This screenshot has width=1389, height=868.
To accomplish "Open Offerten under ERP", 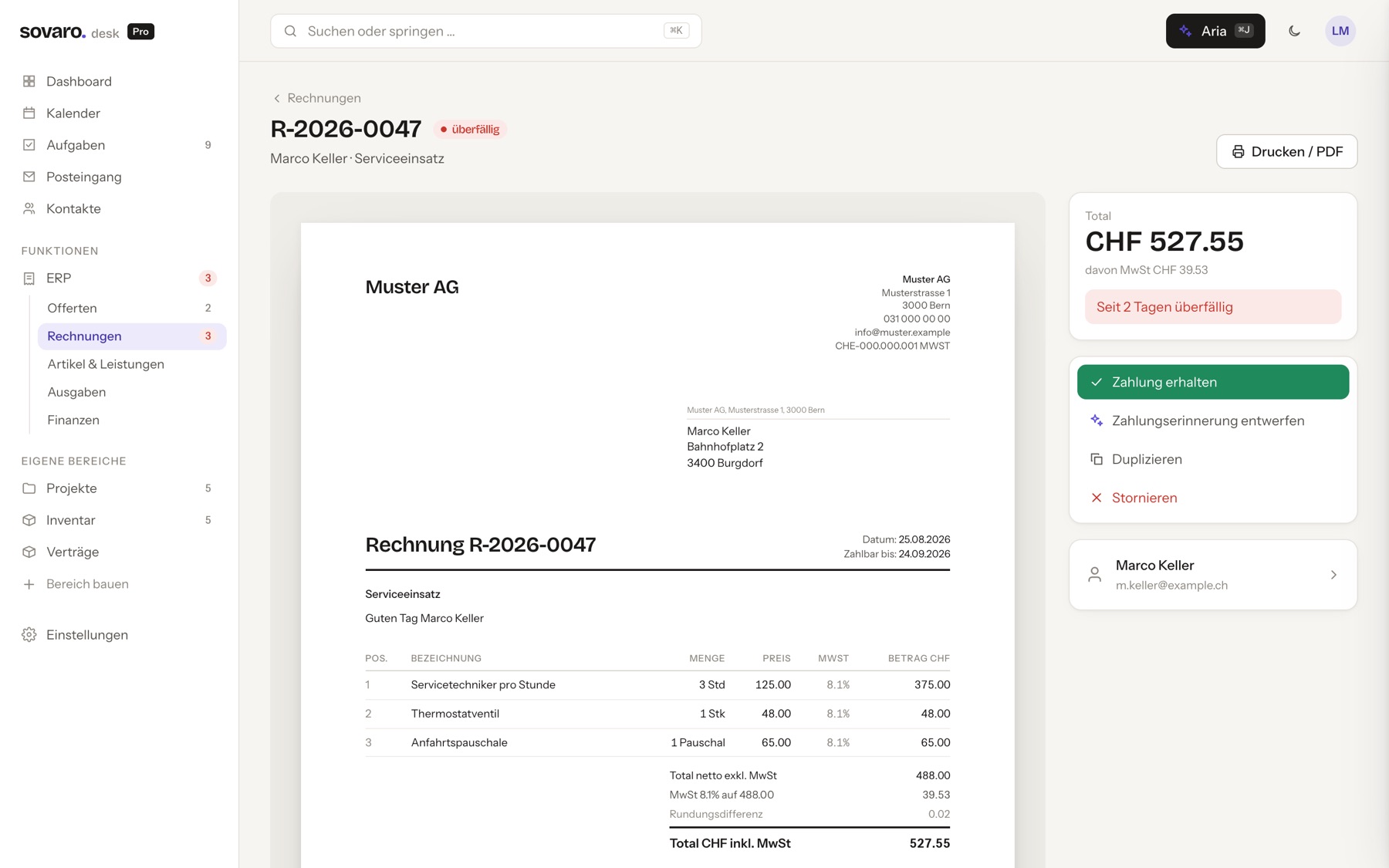I will 132,308.
